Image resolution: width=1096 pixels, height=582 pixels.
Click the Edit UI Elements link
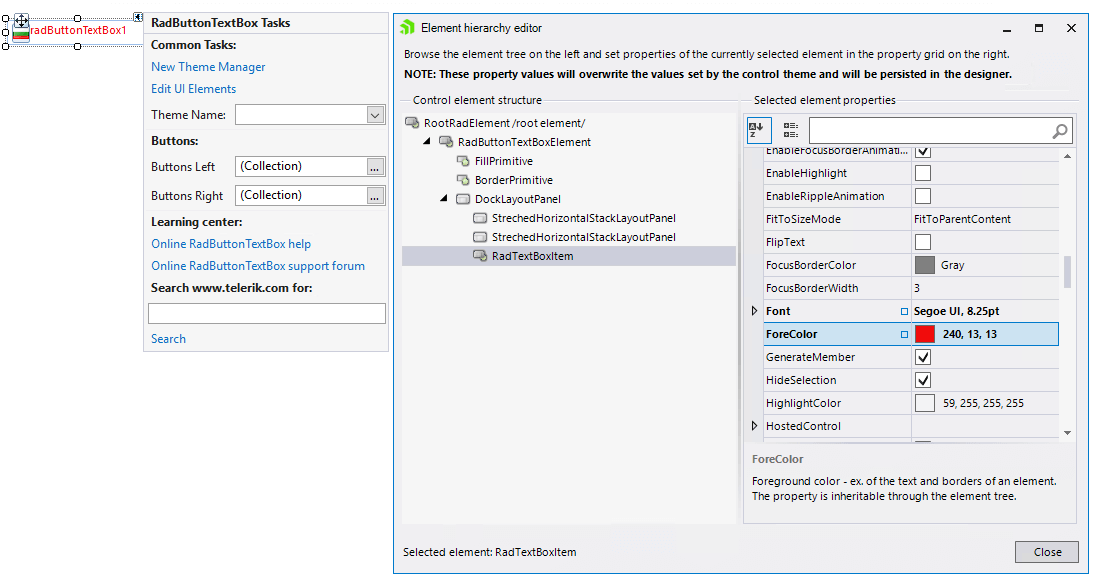click(x=194, y=89)
